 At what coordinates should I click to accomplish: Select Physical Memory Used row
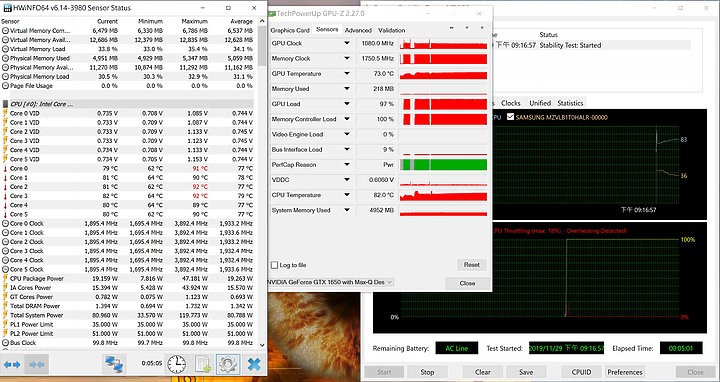127,58
